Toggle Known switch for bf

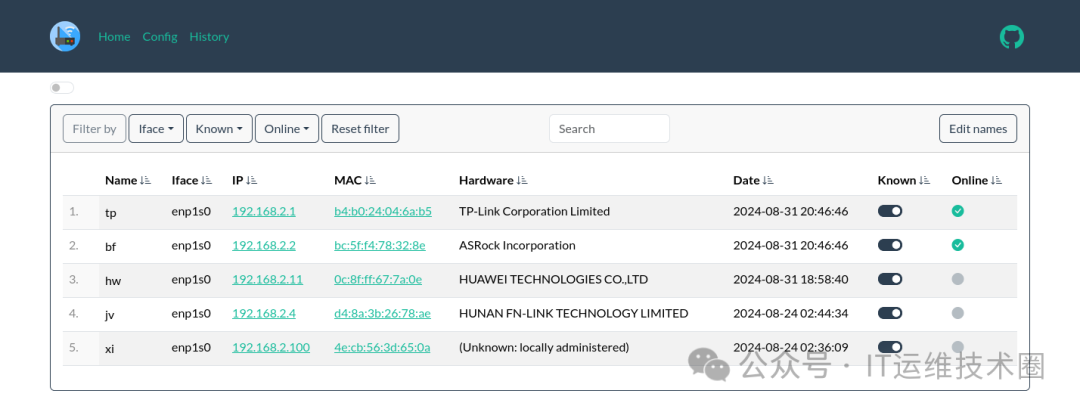(890, 245)
